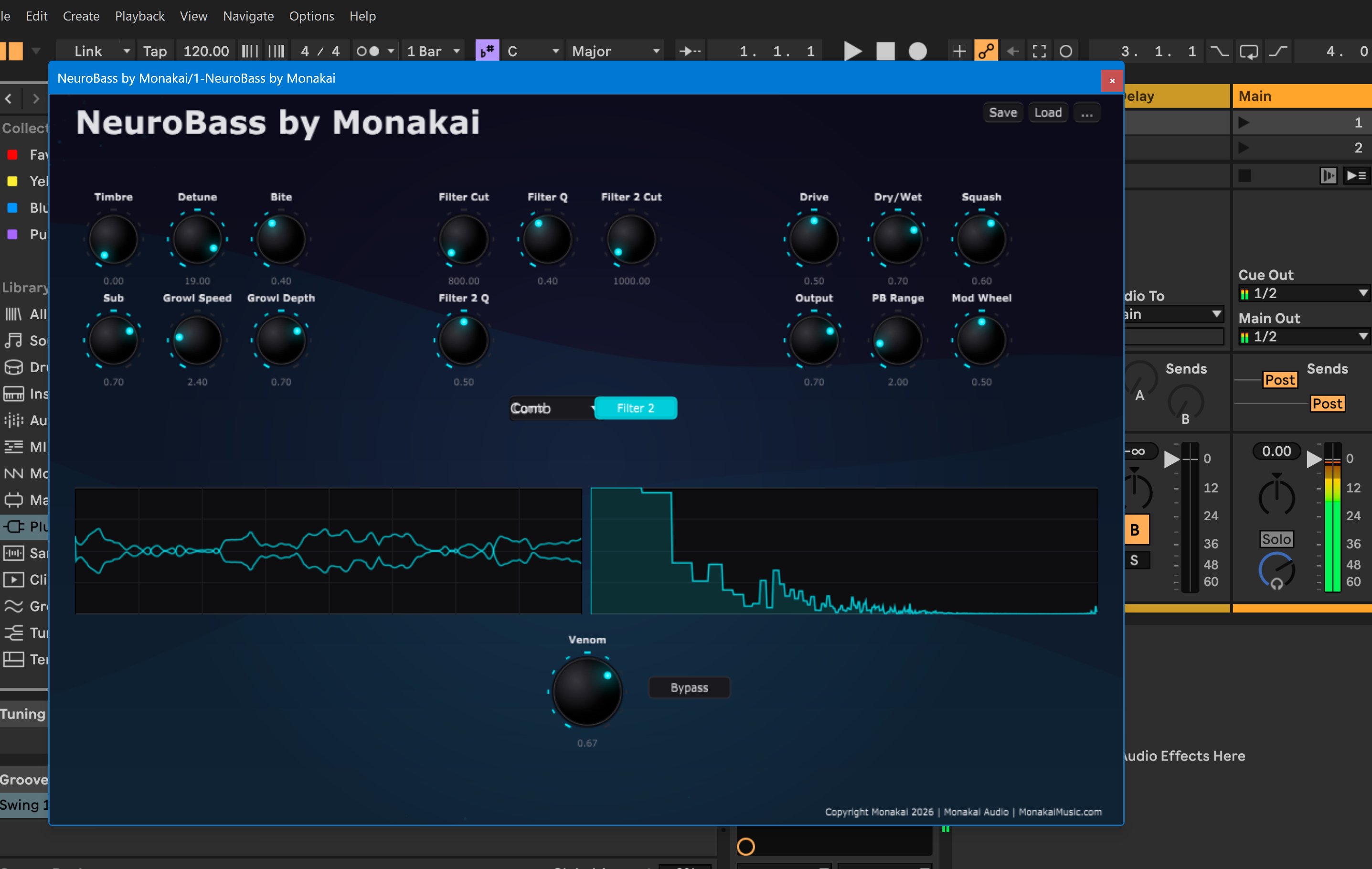Click the Solo button on the Main track
This screenshot has height=869, width=1372.
pyautogui.click(x=1276, y=539)
